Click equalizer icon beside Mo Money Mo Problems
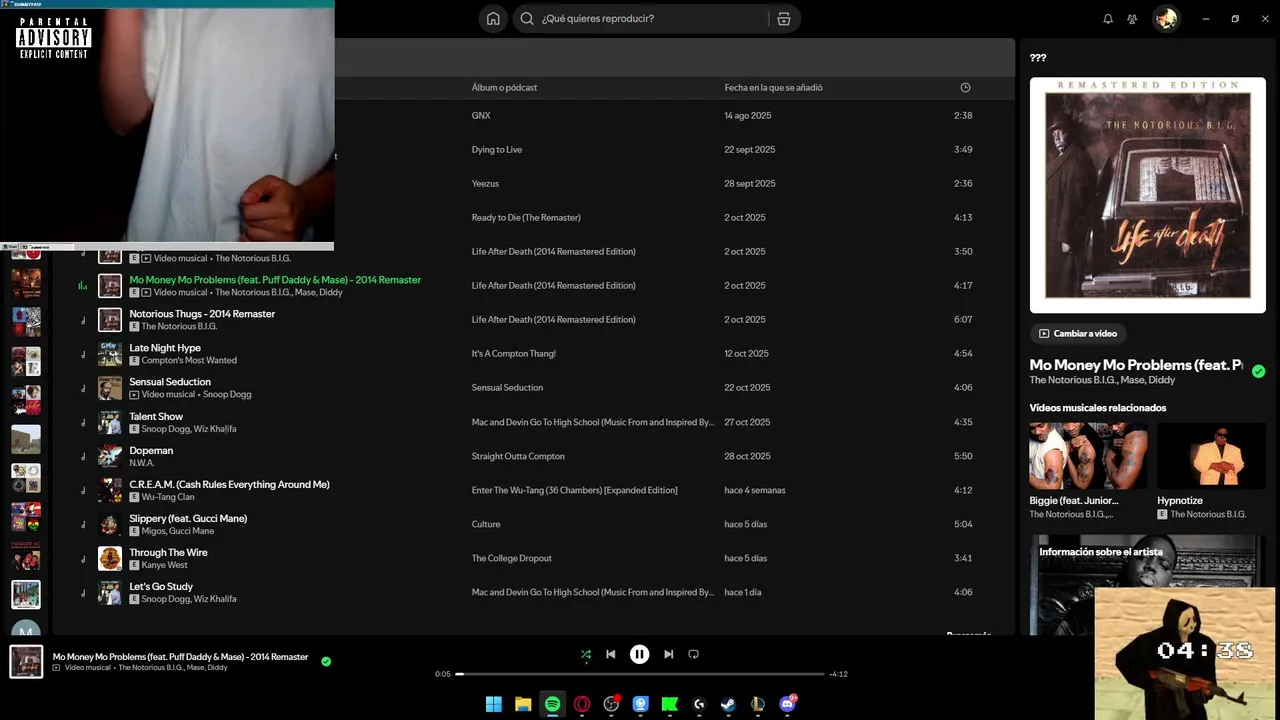1280x720 pixels. (83, 286)
